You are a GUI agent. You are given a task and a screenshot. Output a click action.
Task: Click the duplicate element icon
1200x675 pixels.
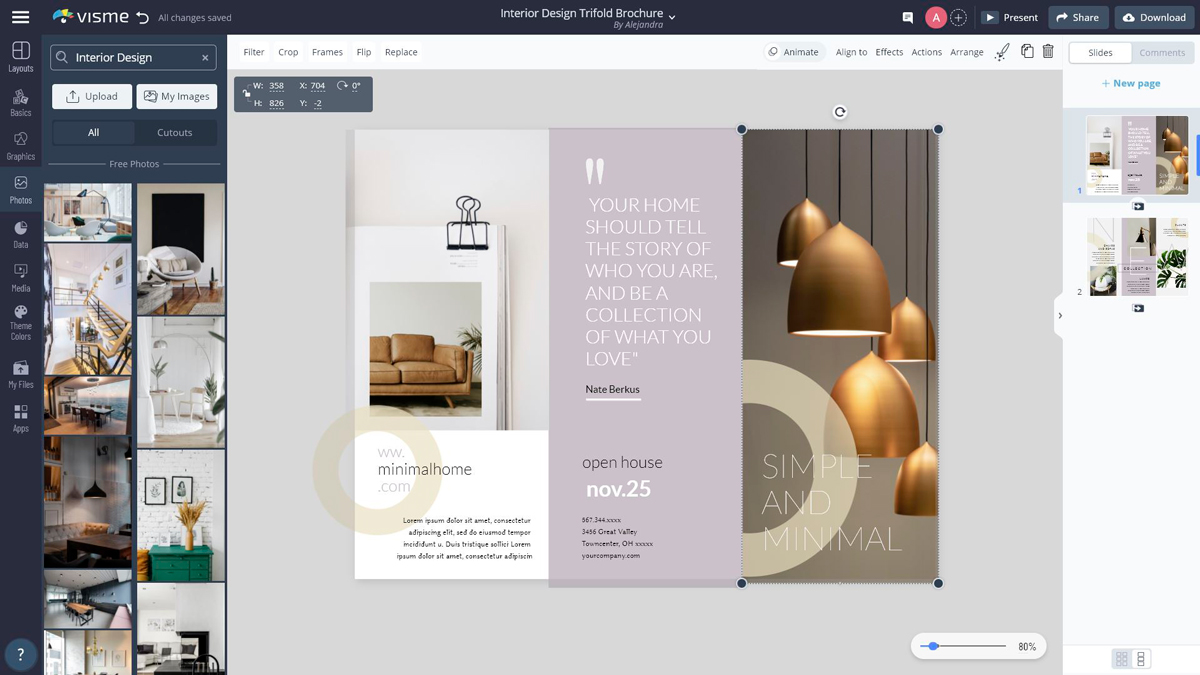(x=1027, y=52)
